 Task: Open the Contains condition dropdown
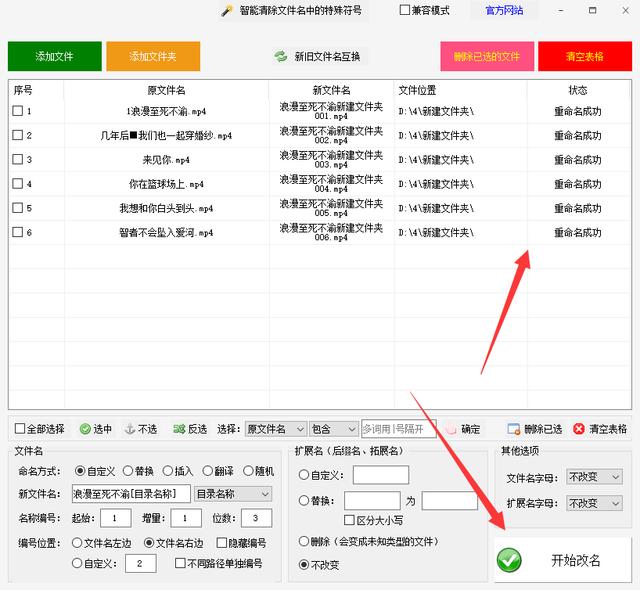click(x=334, y=429)
